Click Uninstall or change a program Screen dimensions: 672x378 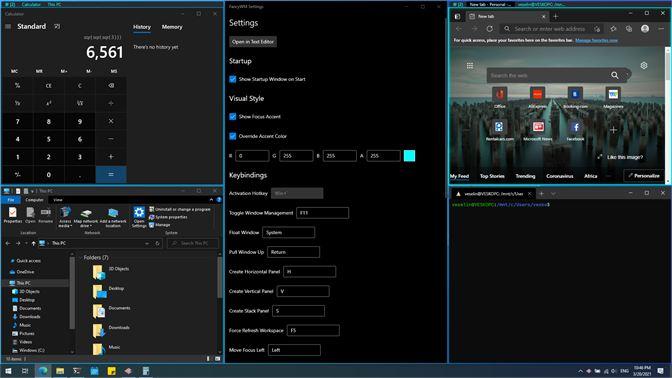180,209
